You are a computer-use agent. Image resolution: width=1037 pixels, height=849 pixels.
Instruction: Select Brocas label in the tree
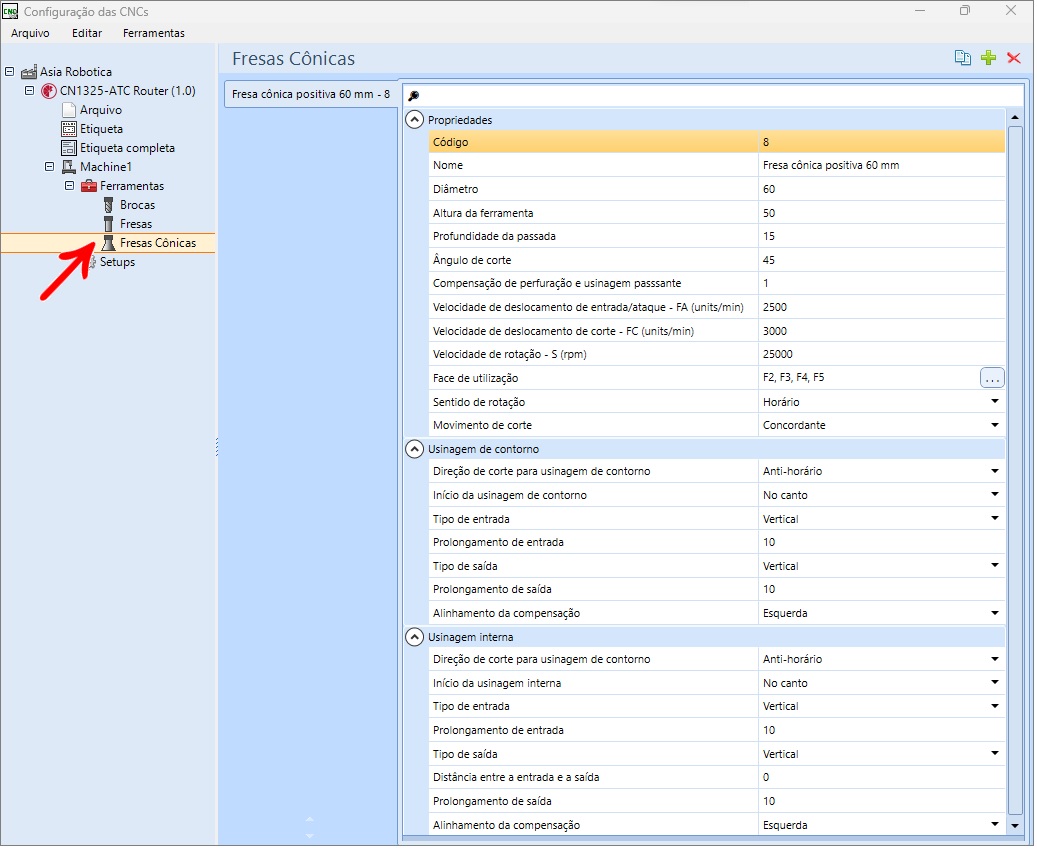coord(138,206)
